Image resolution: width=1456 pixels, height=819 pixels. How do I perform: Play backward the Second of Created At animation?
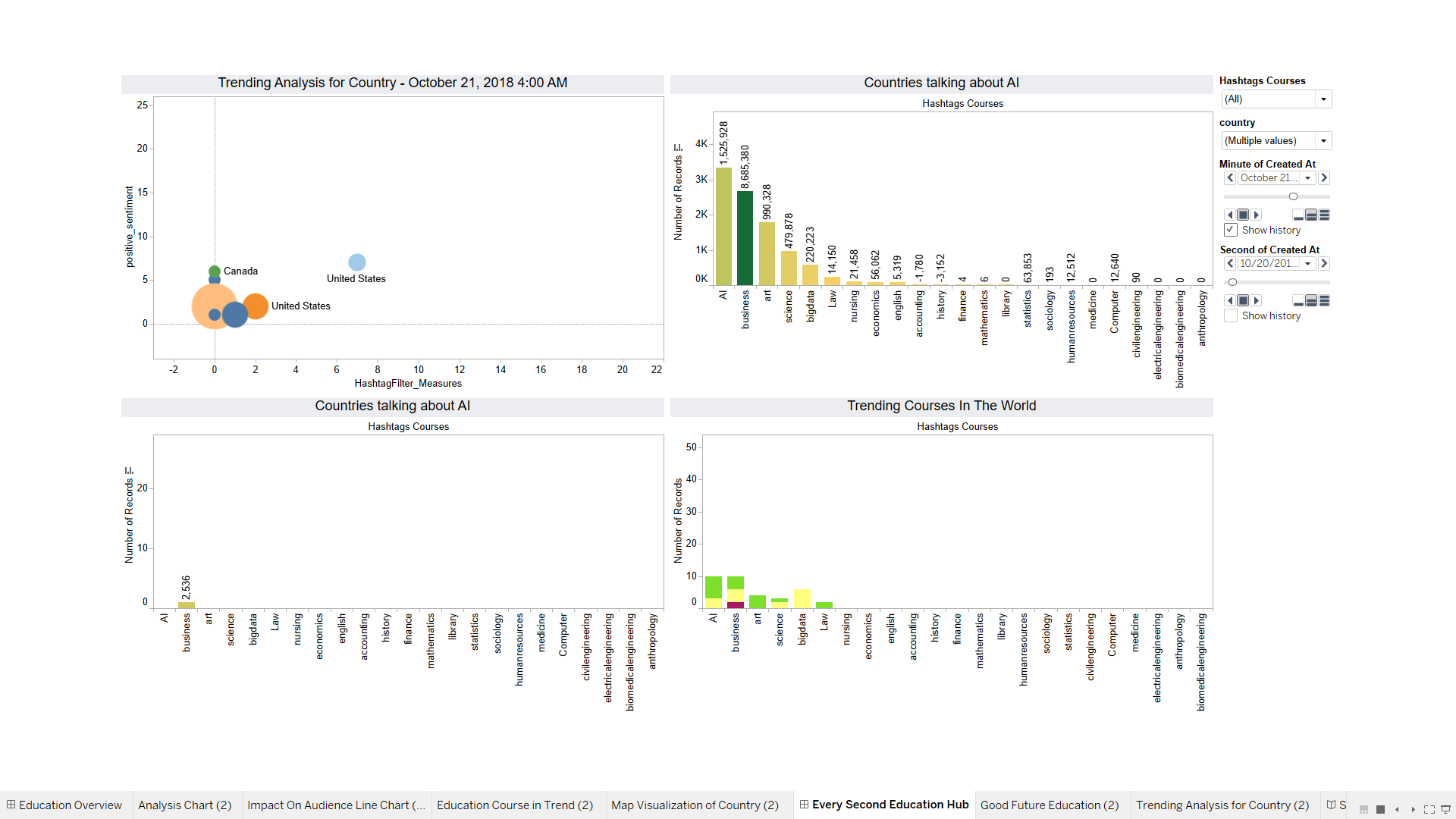1229,301
